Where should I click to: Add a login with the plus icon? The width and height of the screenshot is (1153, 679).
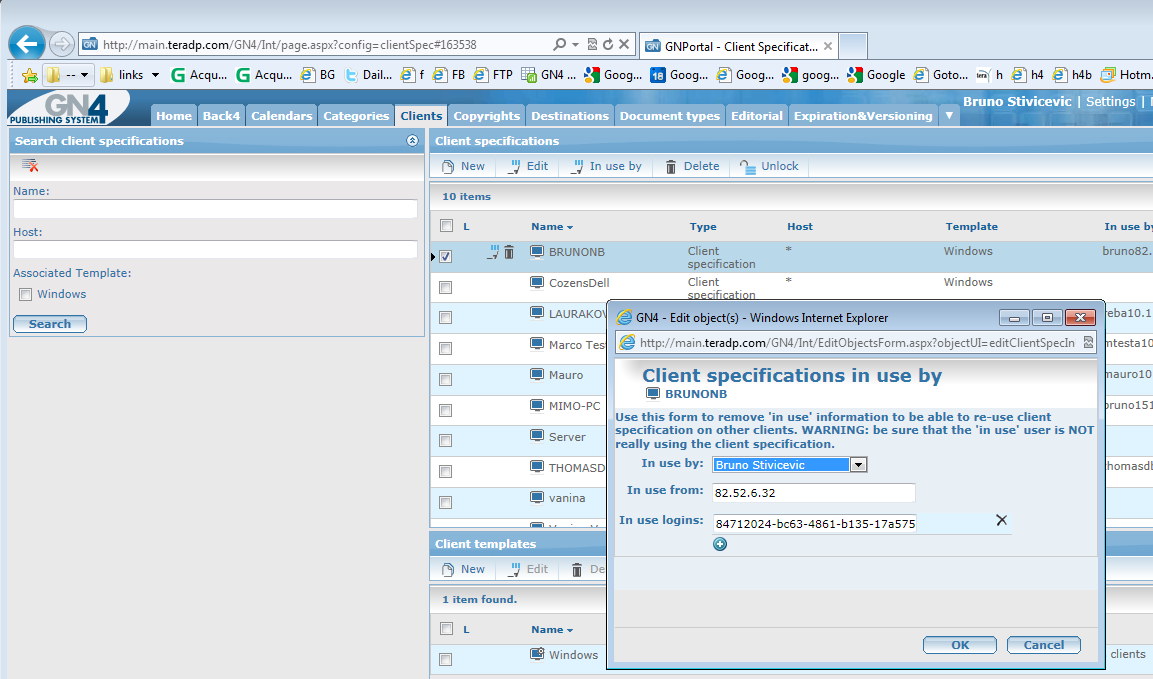point(720,544)
